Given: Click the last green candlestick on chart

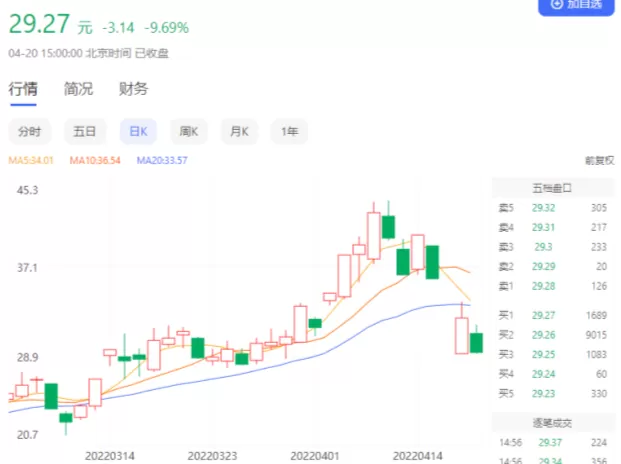Looking at the screenshot, I should (476, 343).
